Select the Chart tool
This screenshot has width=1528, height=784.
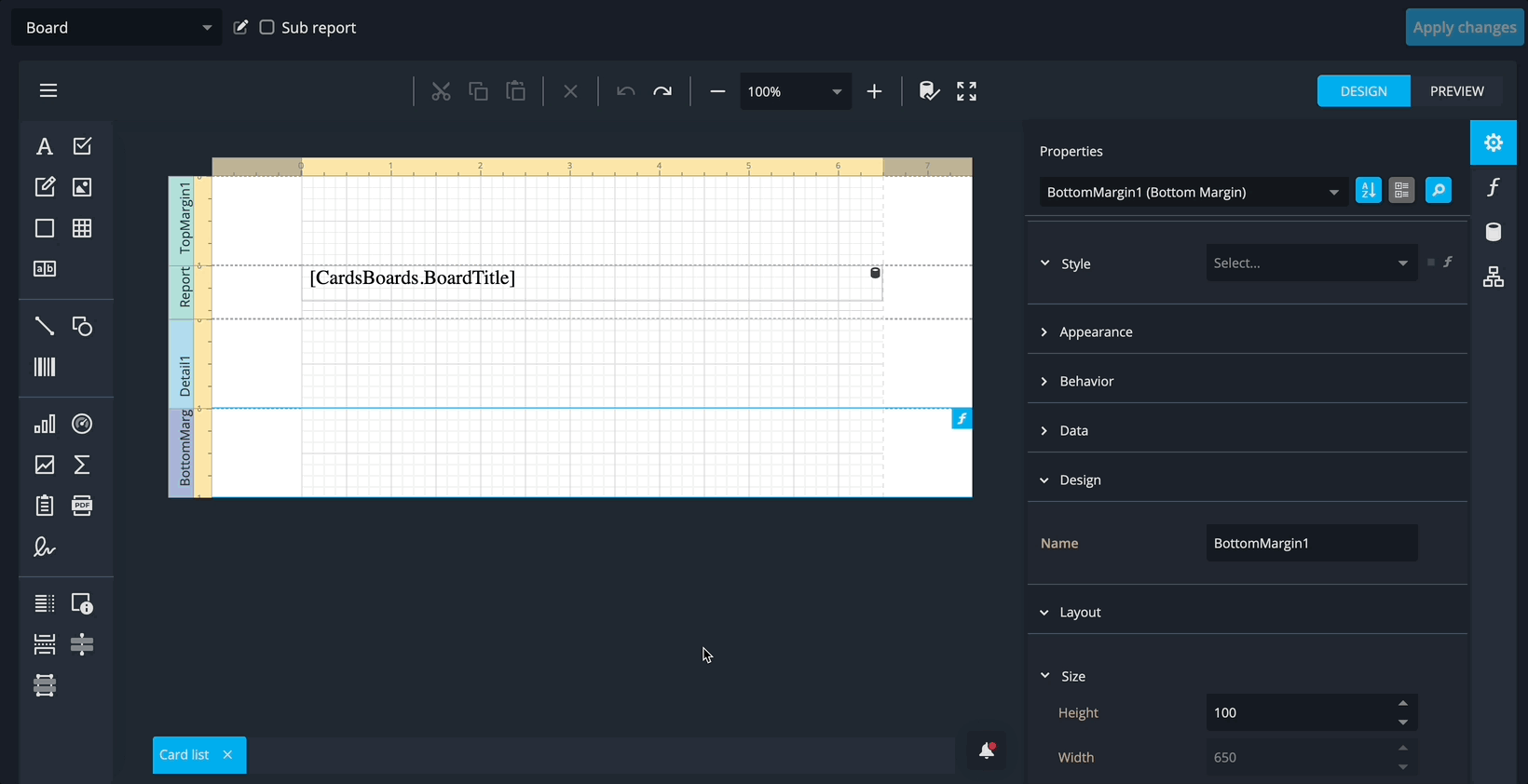[x=44, y=424]
